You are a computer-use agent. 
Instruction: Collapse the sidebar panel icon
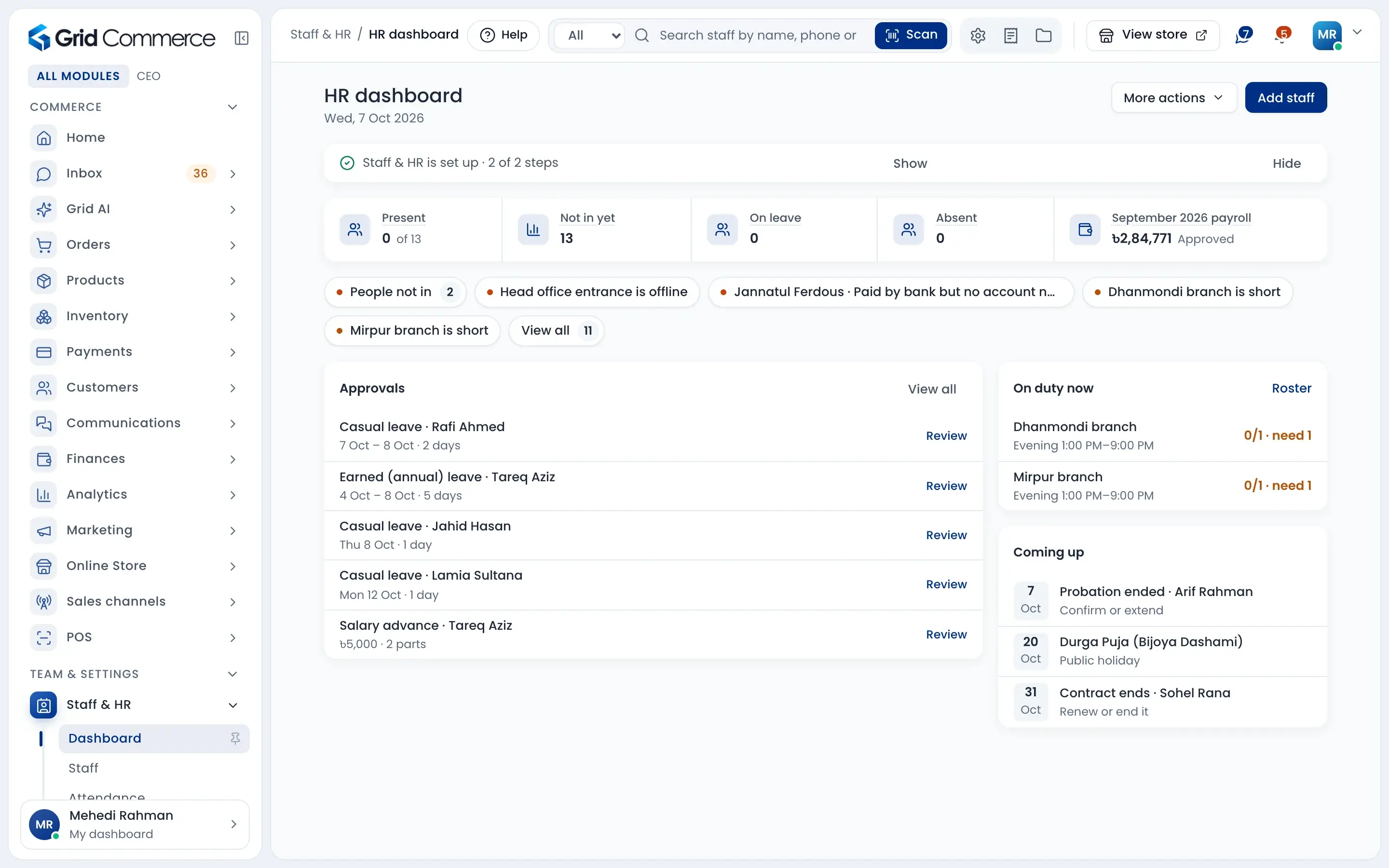[242, 38]
